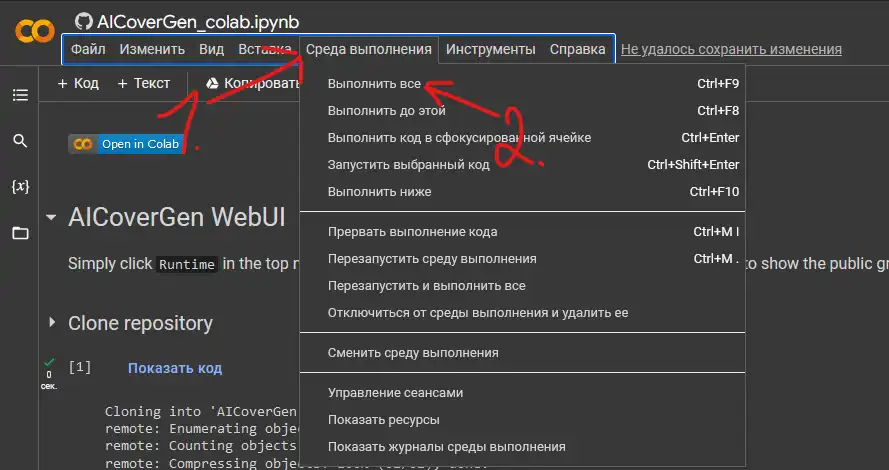Viewport: 889px width, 470px height.
Task: Expand the Clone repository section
Action: point(52,323)
